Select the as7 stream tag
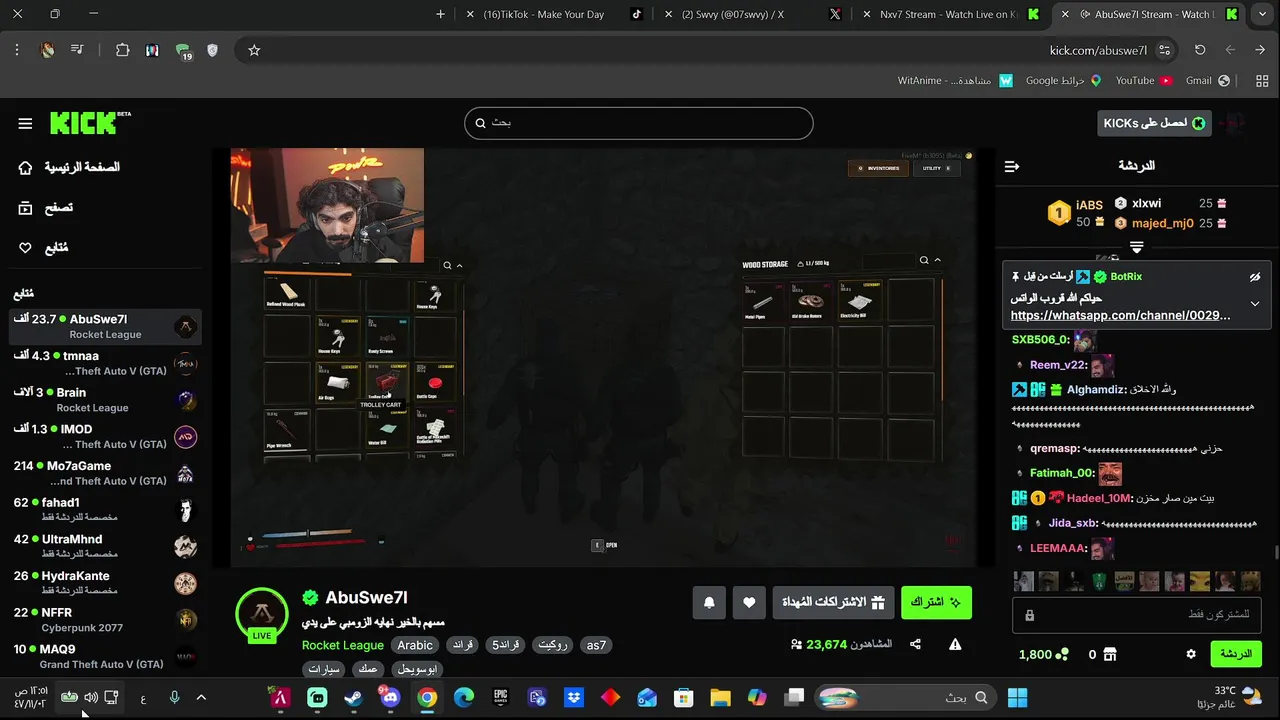Screen dimensions: 1280x720 (x=596, y=645)
